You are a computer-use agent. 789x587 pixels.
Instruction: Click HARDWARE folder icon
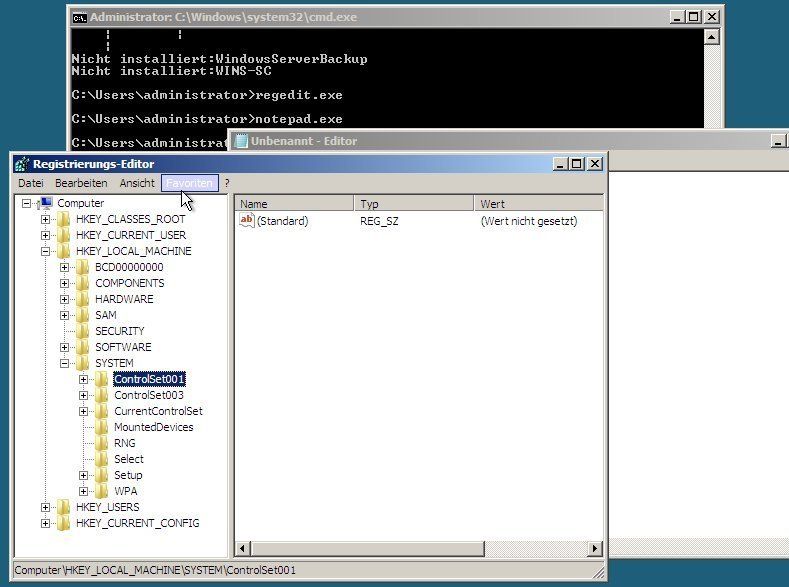tap(83, 299)
